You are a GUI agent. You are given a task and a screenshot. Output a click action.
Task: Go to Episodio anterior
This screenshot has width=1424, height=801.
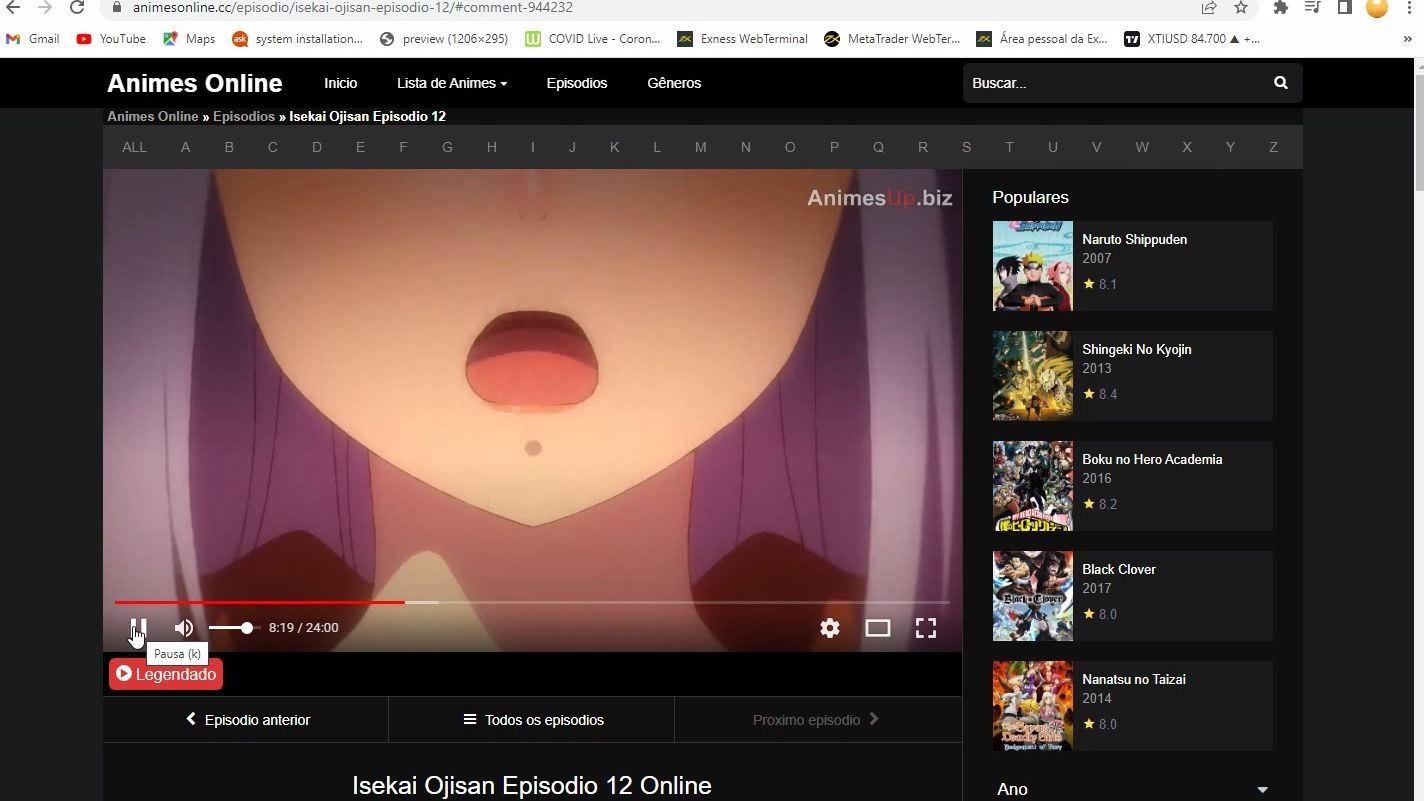tap(247, 720)
